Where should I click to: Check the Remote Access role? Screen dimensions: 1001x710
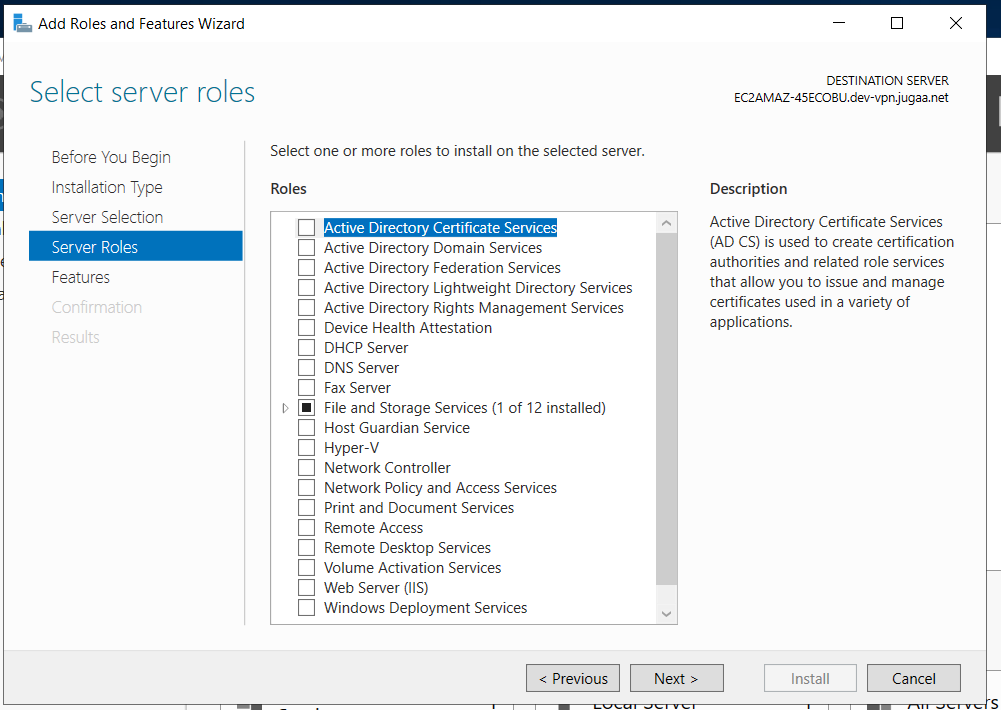tap(306, 528)
